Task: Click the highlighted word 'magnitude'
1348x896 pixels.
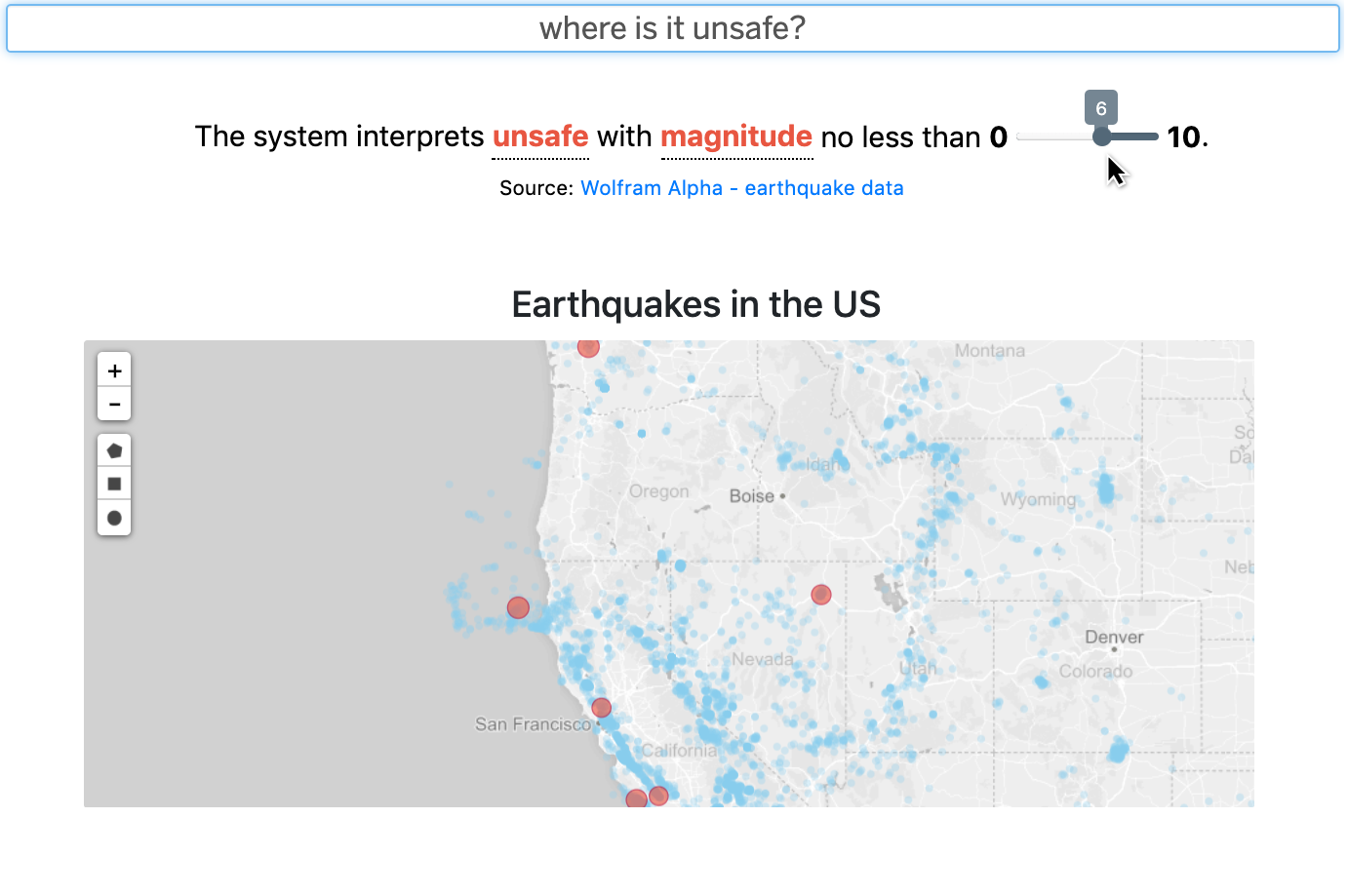Action: pyautogui.click(x=736, y=136)
